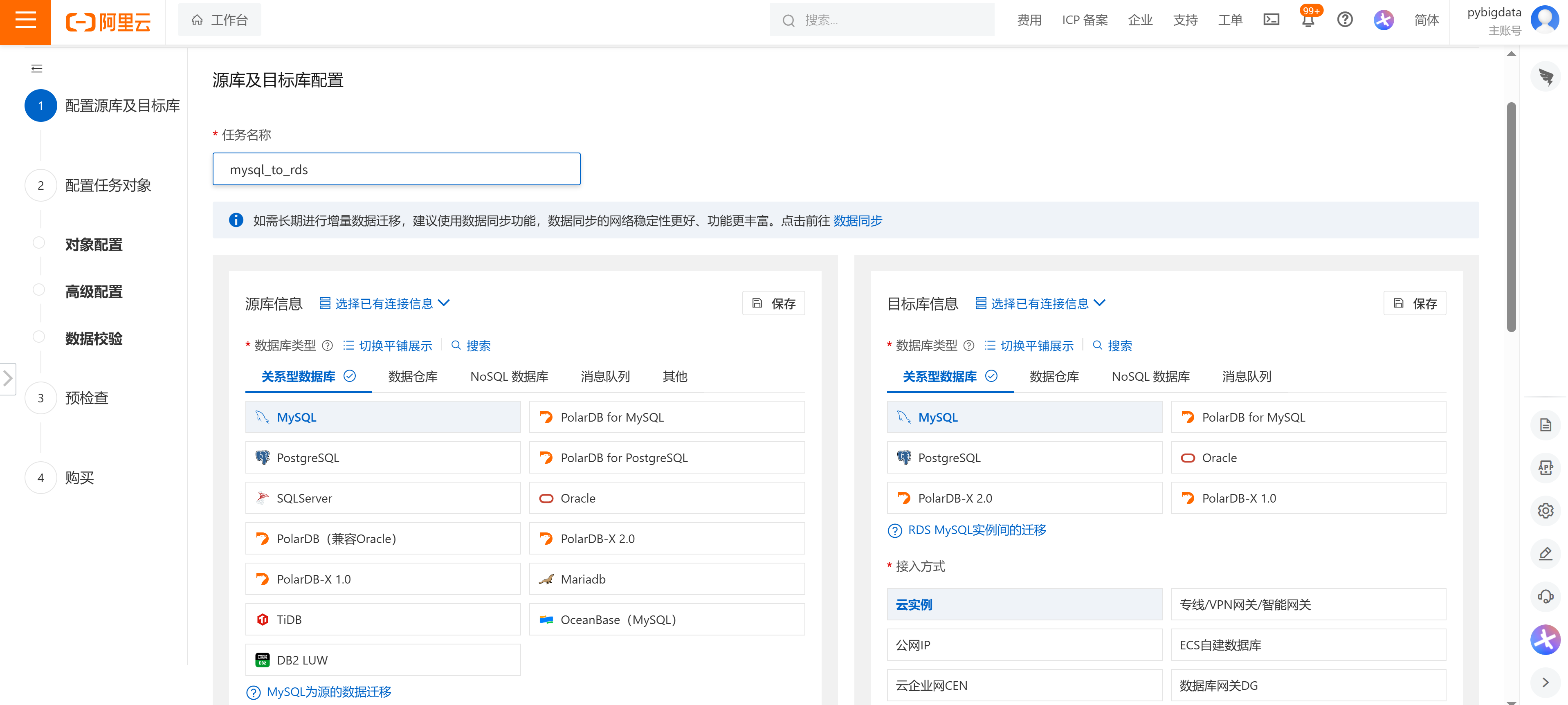The image size is (1568, 705).
Task: Open the 工作台 workbench home button
Action: tap(219, 20)
